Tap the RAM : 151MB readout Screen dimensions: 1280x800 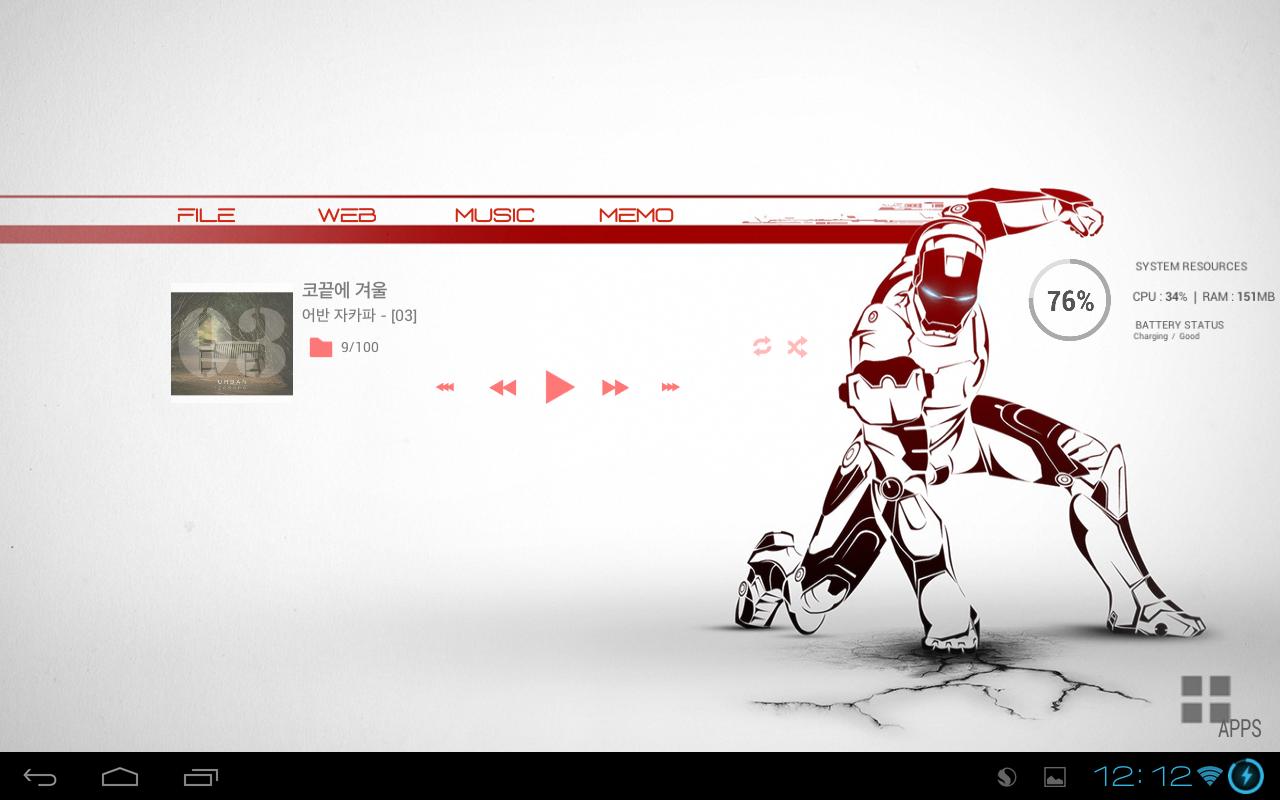(x=1238, y=297)
